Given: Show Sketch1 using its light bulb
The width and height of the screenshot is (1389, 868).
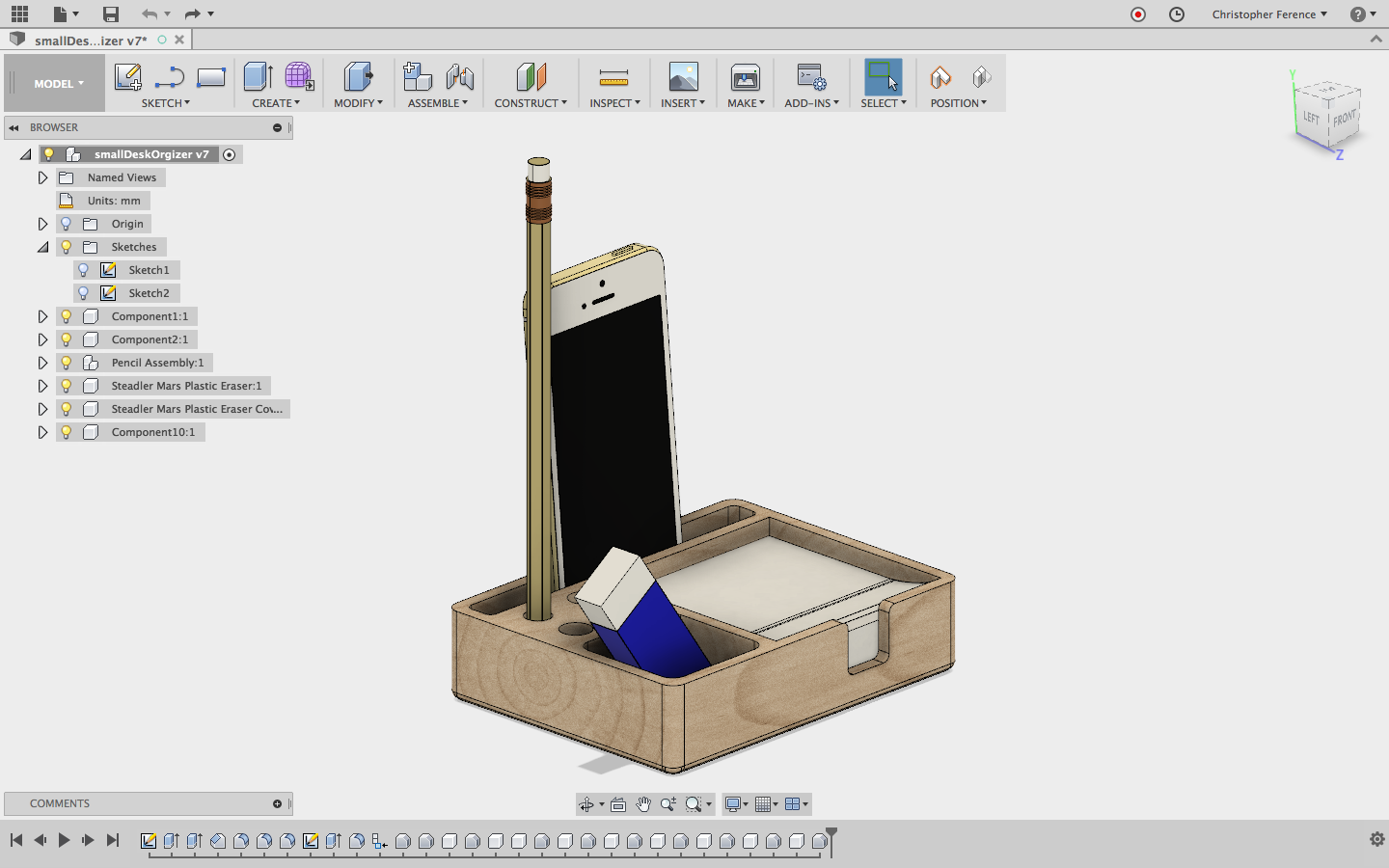Looking at the screenshot, I should coord(84,270).
